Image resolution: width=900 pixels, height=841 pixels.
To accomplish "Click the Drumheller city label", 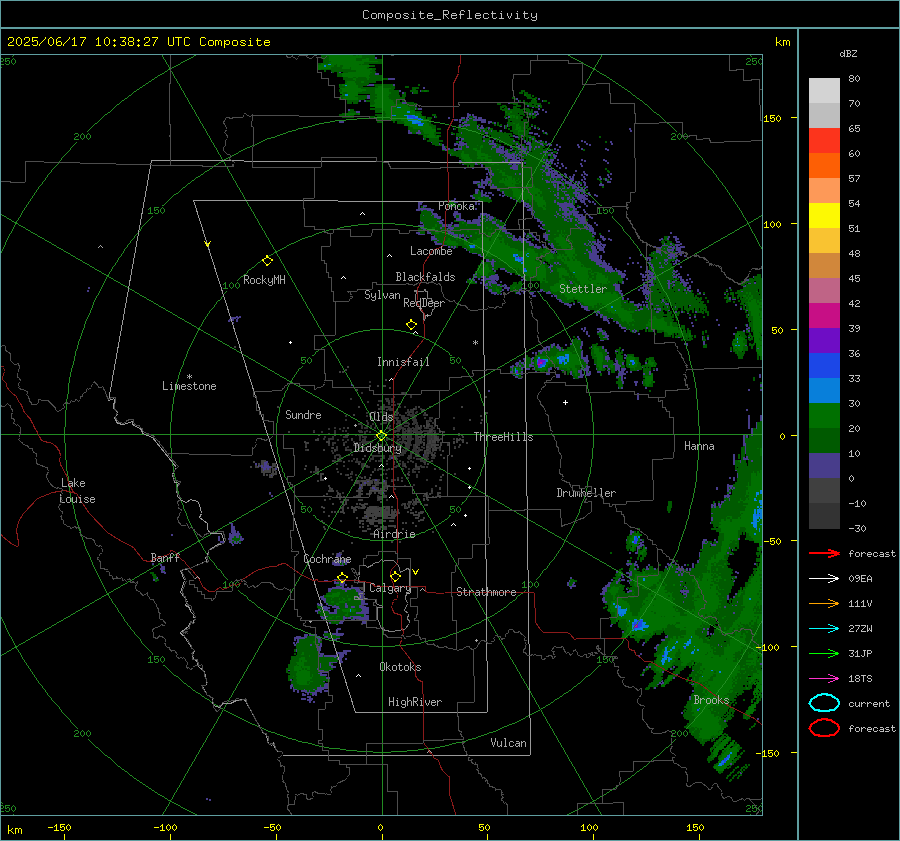I will [x=586, y=493].
